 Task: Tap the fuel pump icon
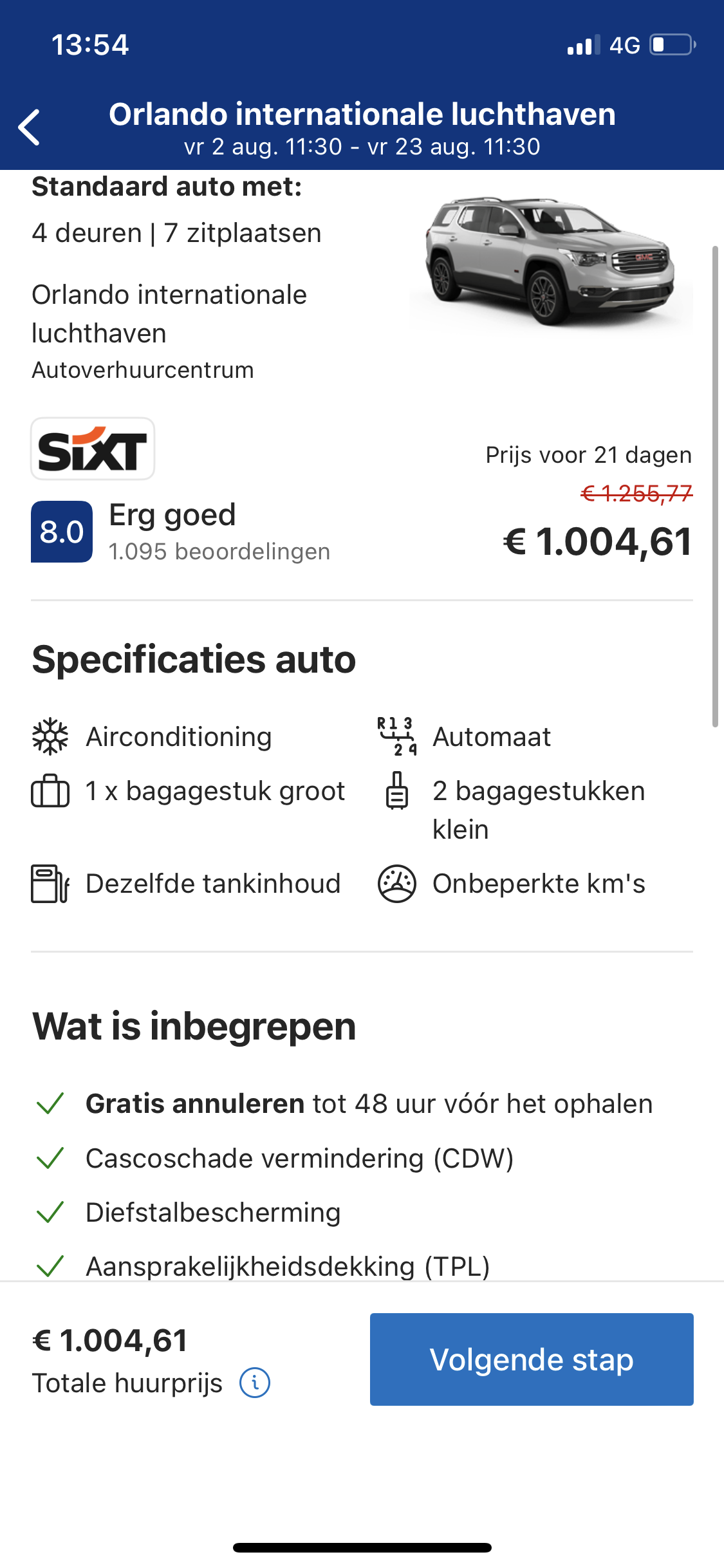(x=50, y=883)
